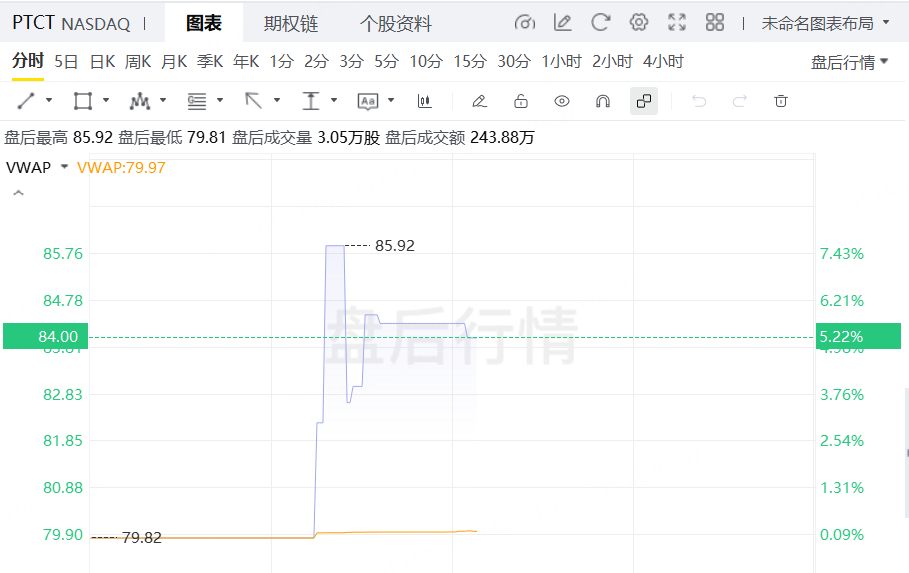Open measure tool dropdown arrow
This screenshot has width=909, height=573.
coord(334,100)
